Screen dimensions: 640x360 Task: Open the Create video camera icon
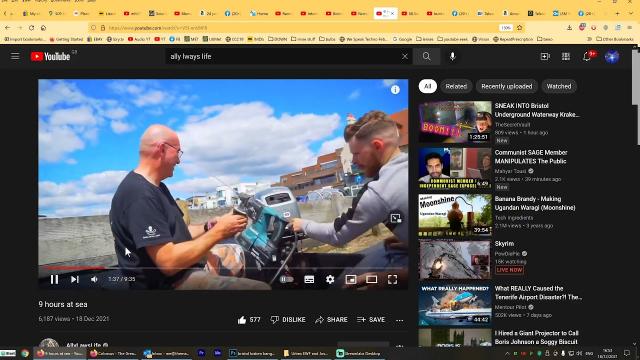[545, 56]
